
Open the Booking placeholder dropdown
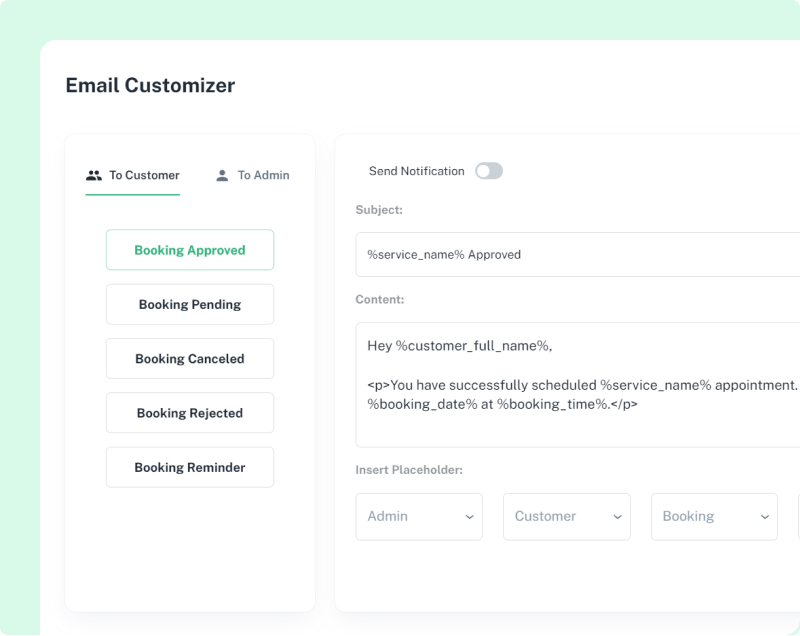[x=714, y=517]
